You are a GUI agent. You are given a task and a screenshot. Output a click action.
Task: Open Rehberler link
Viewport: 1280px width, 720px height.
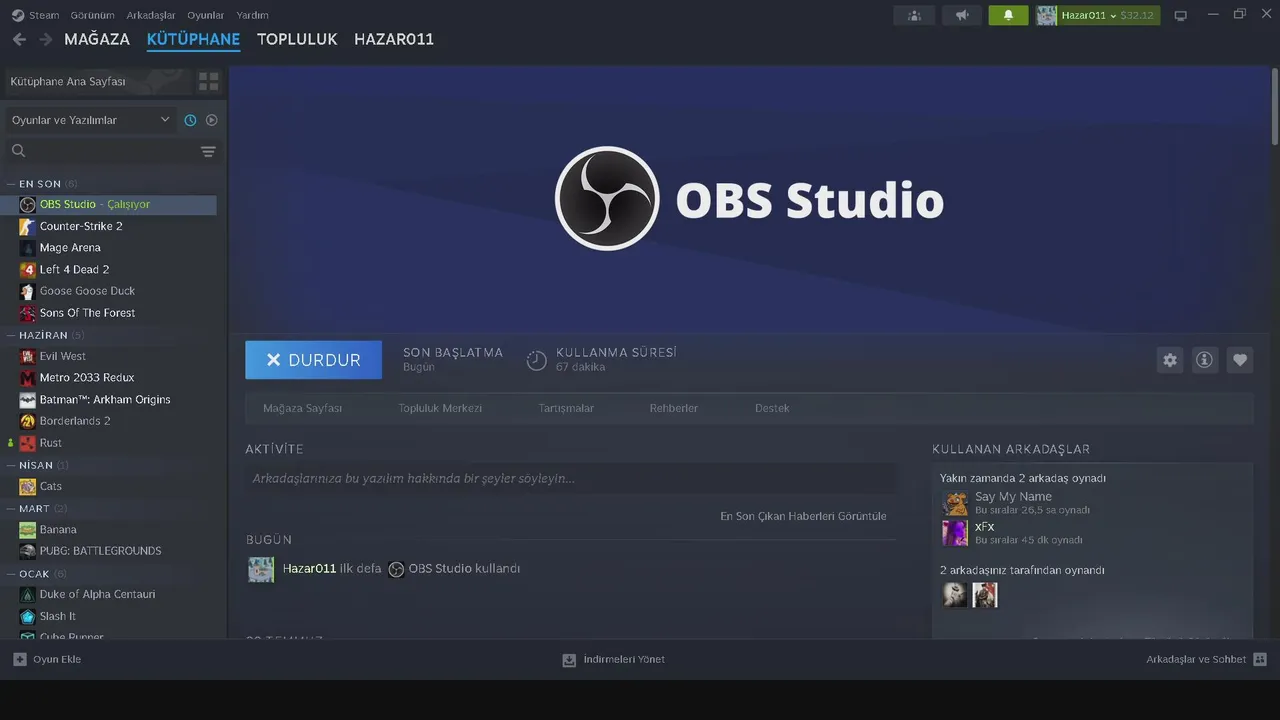[x=674, y=408]
